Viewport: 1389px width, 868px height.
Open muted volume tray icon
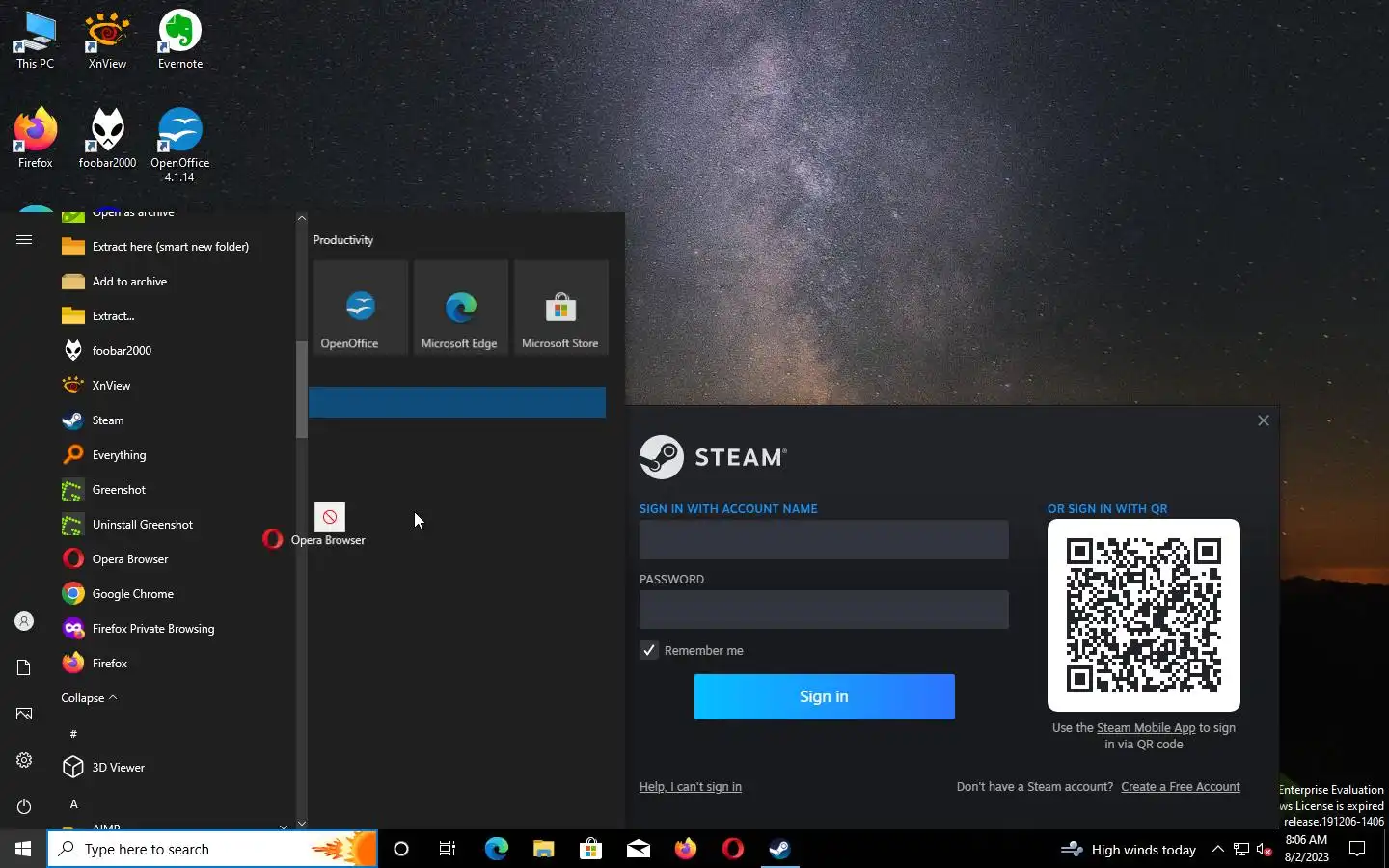[x=1265, y=850]
